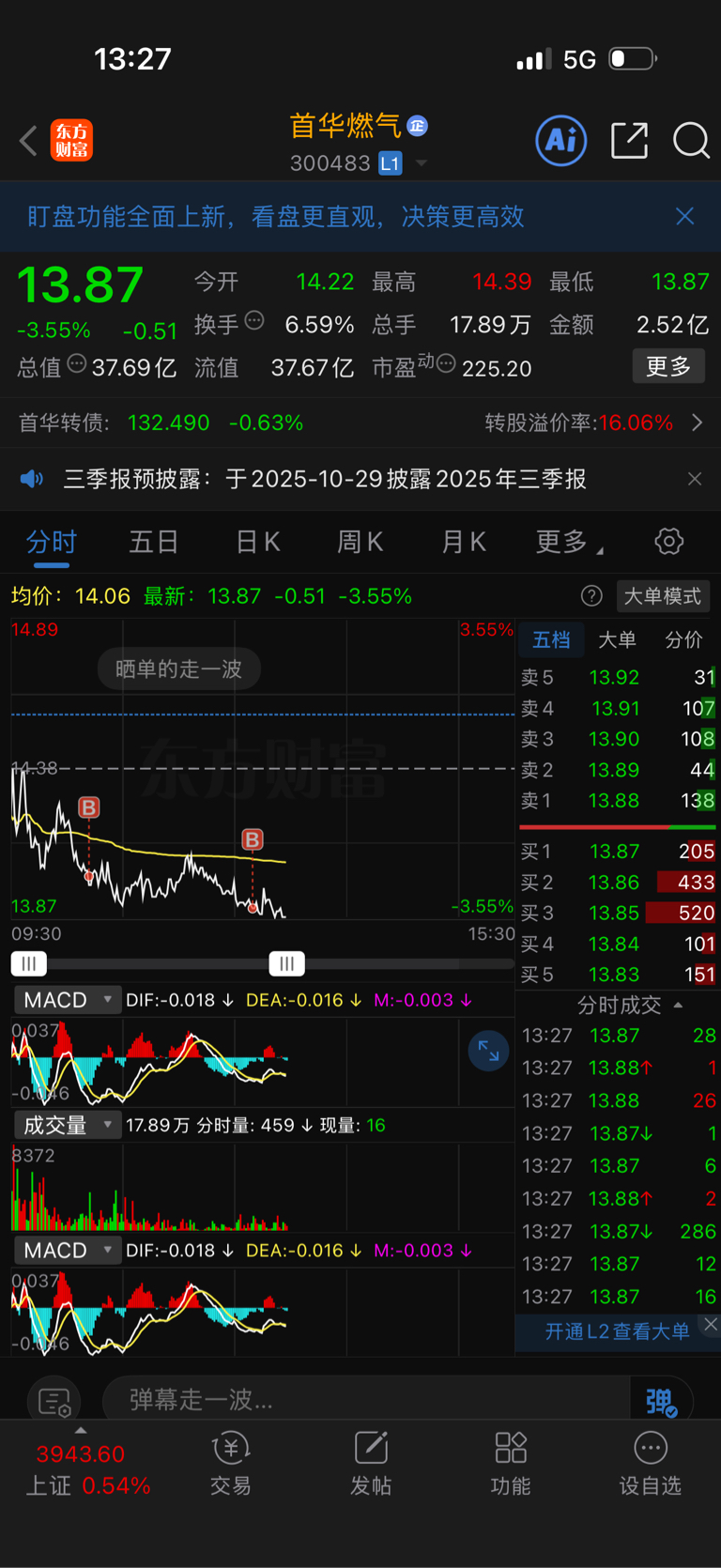
Task: Open the Eastmoney orange logo
Action: click(x=71, y=141)
